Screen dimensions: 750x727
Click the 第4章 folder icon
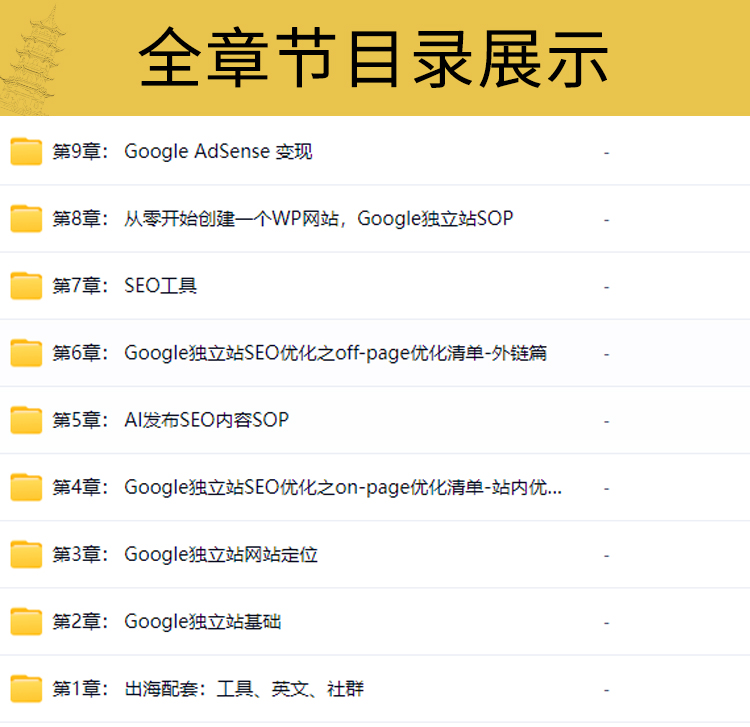pos(26,488)
